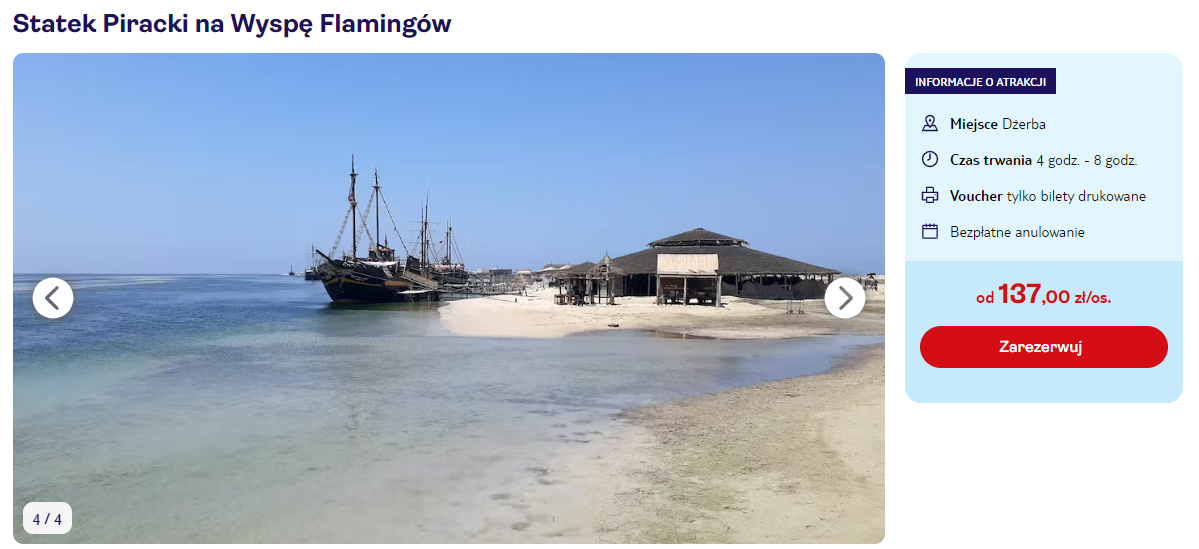Click the Statek Piracki na Wyspę Flamingów title
The width and height of the screenshot is (1199, 549).
point(232,24)
